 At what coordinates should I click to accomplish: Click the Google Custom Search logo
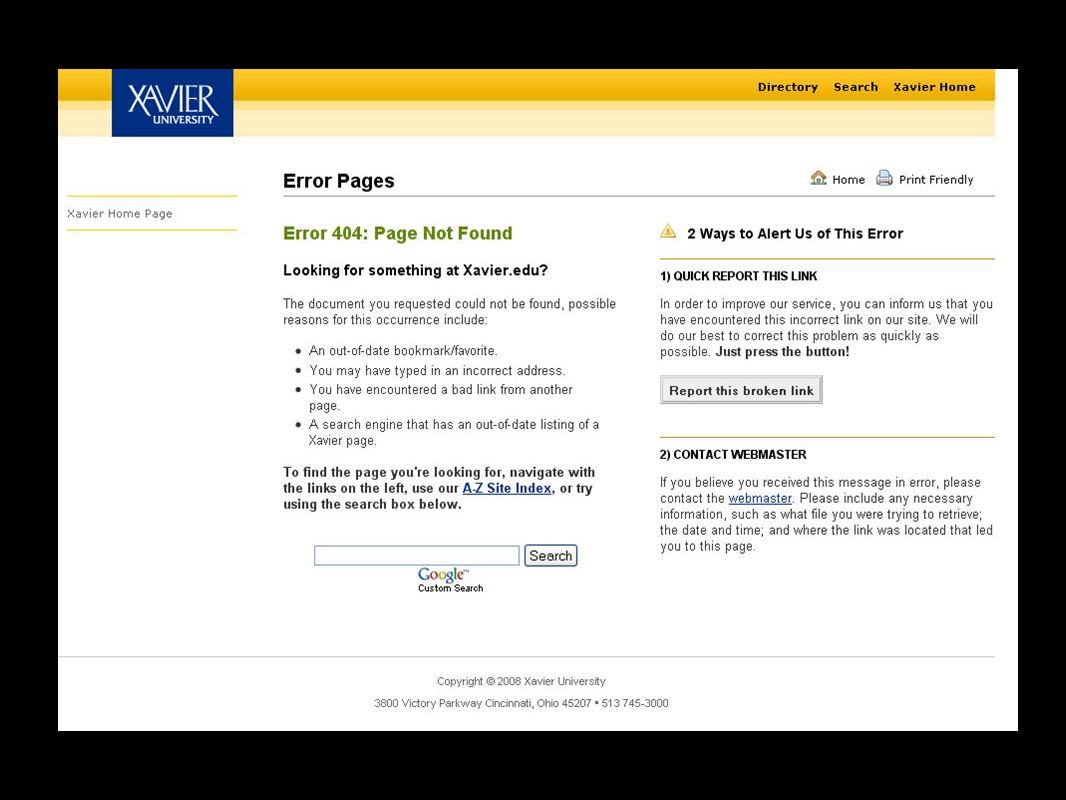click(x=450, y=580)
